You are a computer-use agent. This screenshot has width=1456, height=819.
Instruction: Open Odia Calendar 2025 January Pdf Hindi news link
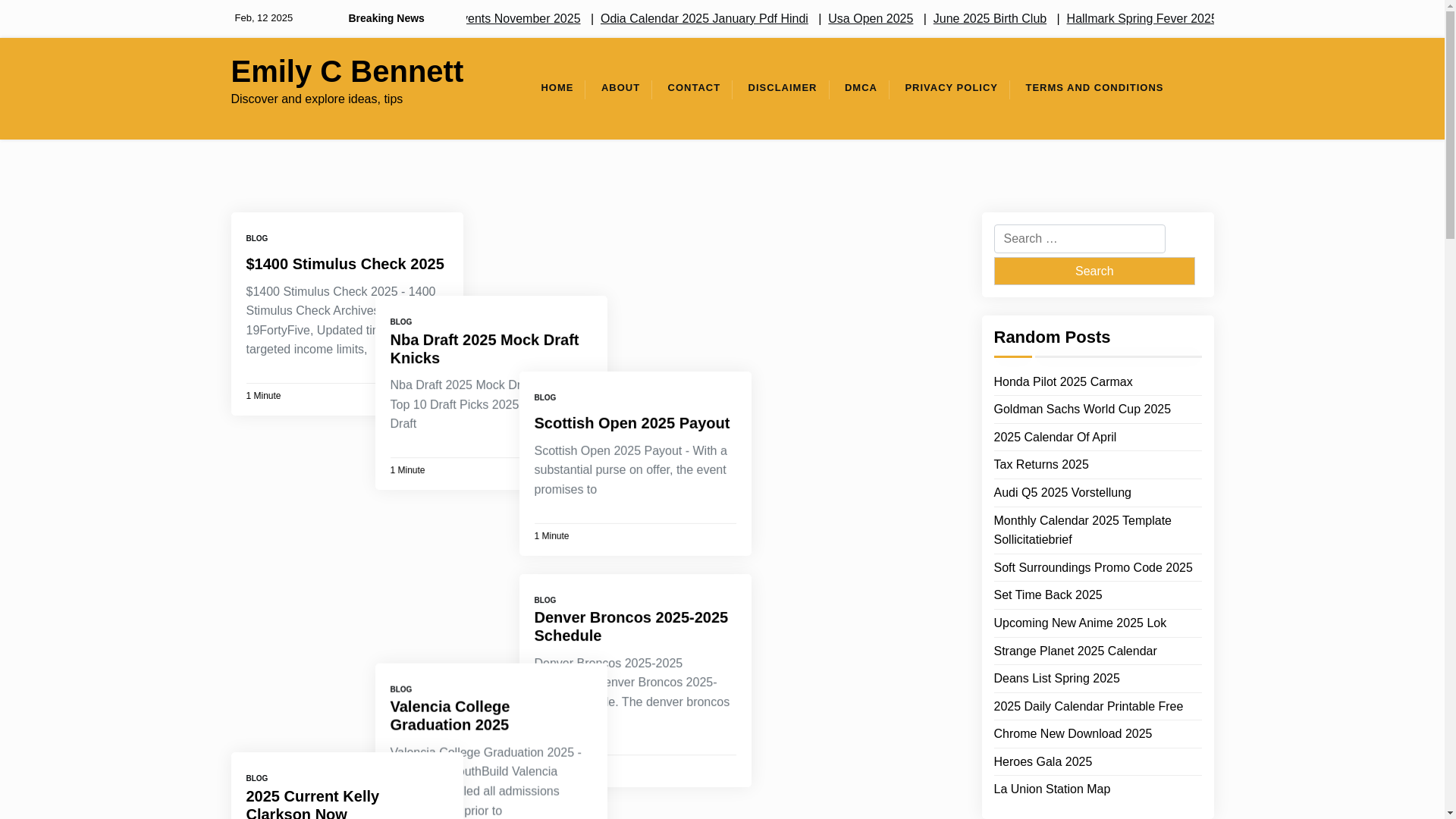point(704,19)
